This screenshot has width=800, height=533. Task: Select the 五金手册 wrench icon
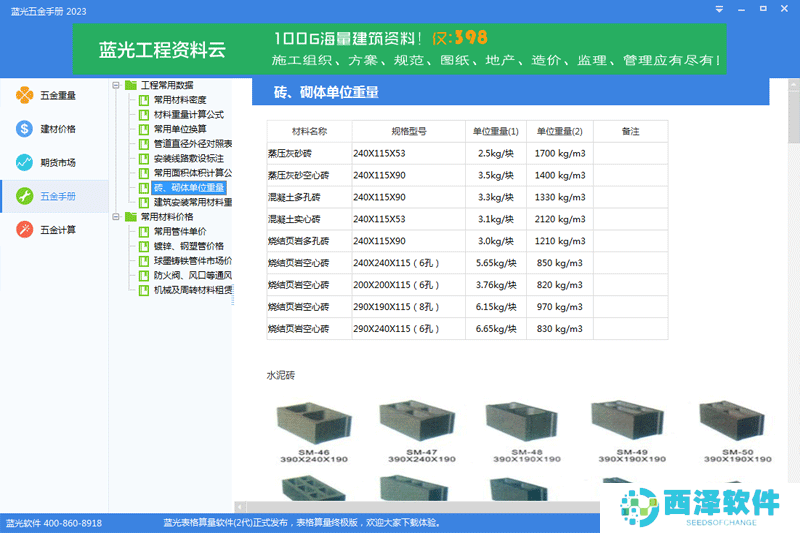pyautogui.click(x=24, y=196)
